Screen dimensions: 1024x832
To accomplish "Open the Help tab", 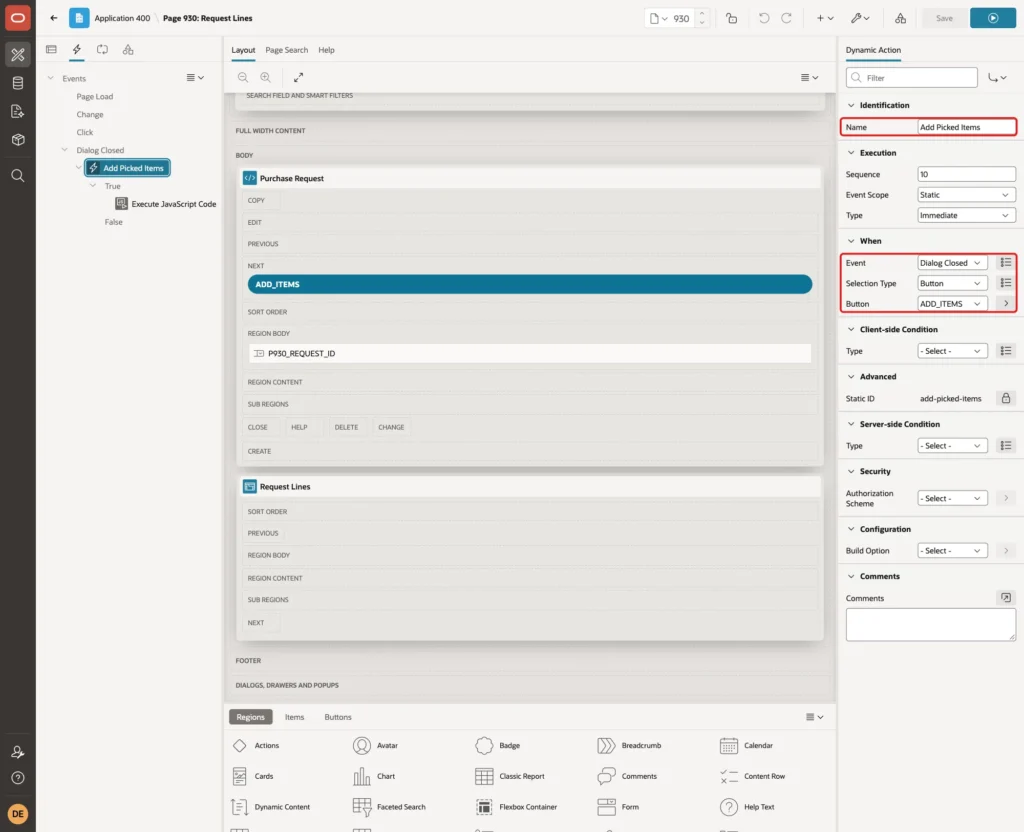I will pos(327,50).
